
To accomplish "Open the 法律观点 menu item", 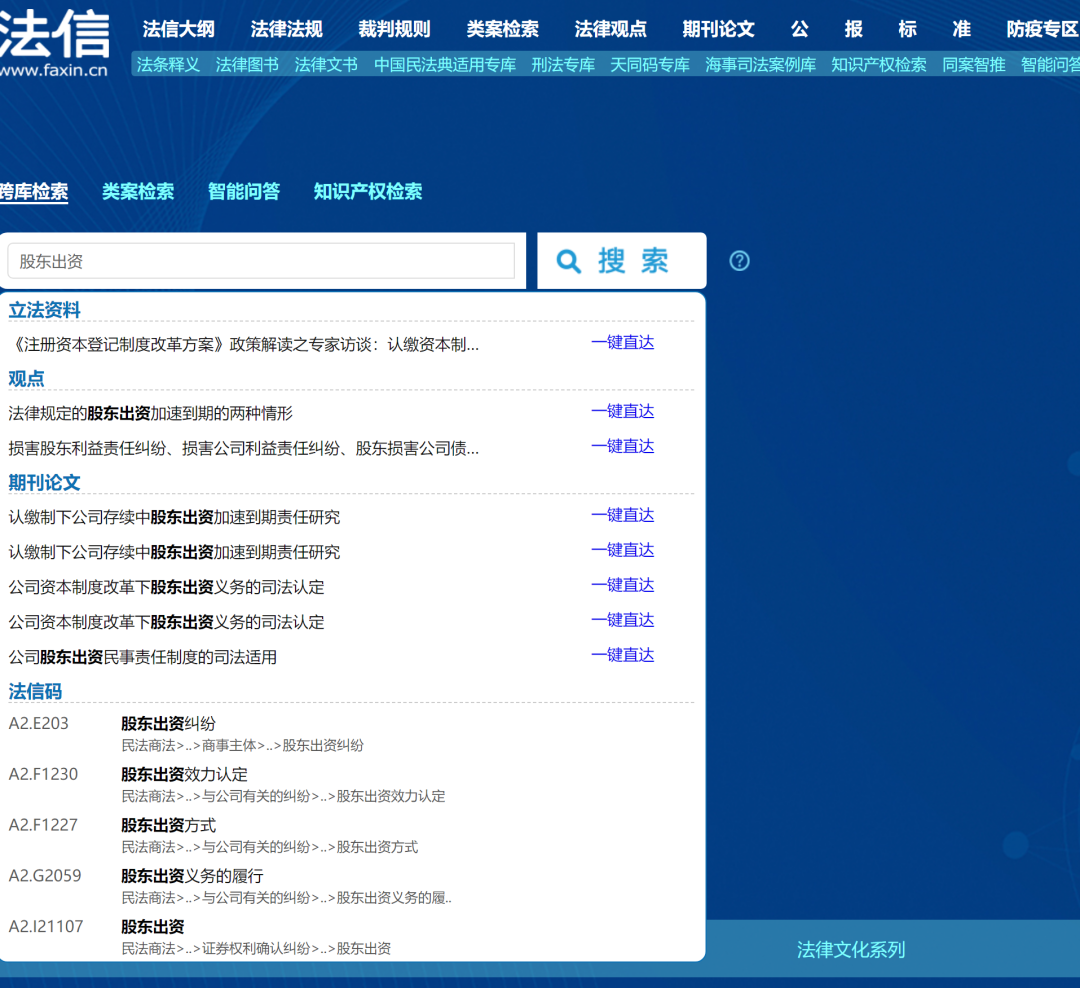I will (610, 29).
